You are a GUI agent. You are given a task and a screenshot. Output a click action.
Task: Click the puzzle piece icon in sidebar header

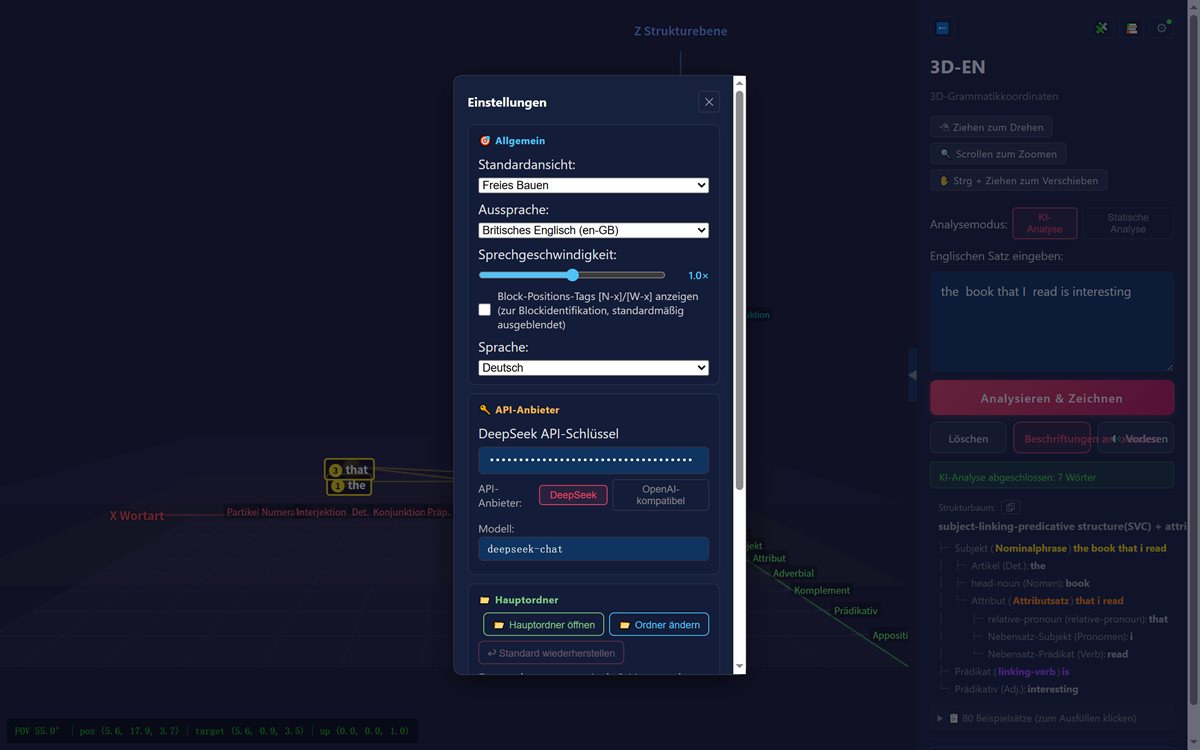(x=1102, y=28)
